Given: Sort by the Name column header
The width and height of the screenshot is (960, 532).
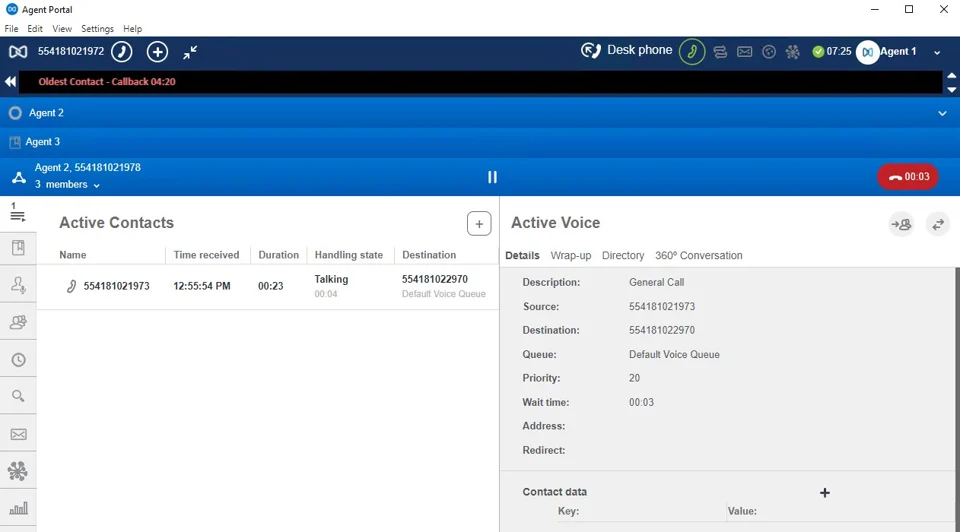Looking at the screenshot, I should pos(73,255).
